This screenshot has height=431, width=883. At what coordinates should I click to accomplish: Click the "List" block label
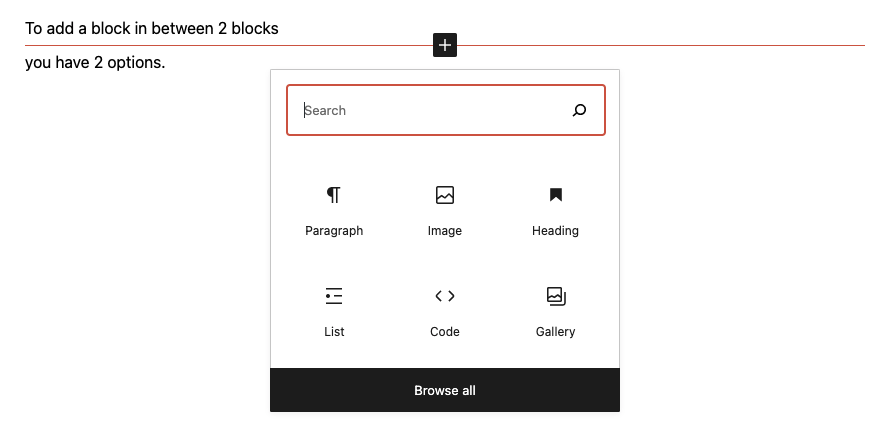pyautogui.click(x=334, y=332)
